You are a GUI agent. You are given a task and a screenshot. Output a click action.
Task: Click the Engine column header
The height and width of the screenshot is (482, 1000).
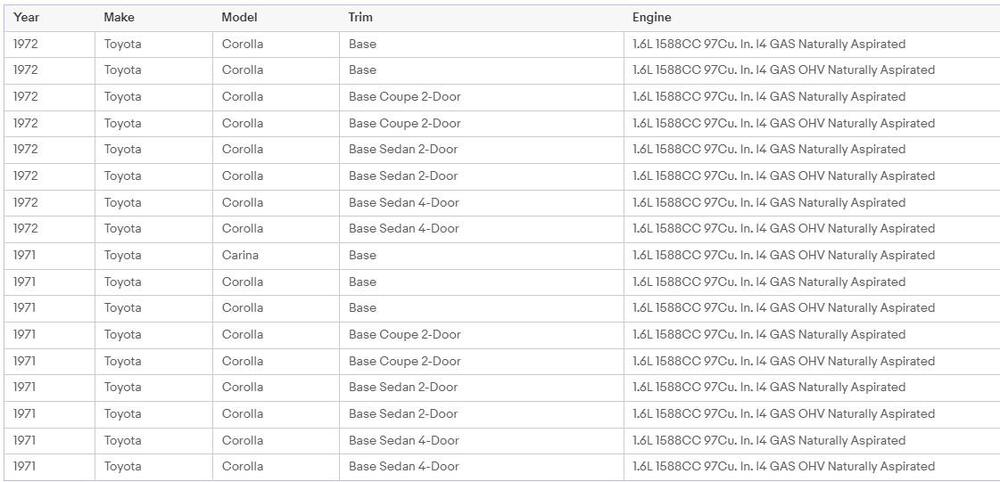(812, 18)
